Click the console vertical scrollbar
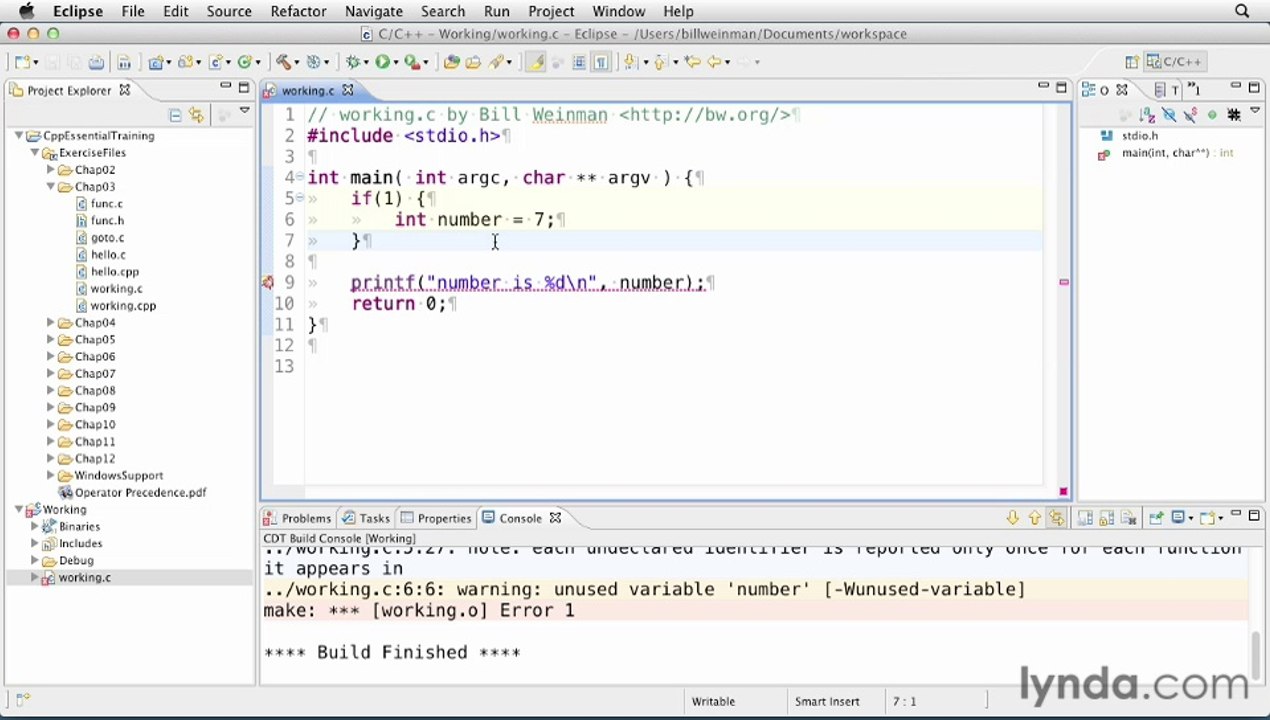The image size is (1270, 720). coord(1257,655)
